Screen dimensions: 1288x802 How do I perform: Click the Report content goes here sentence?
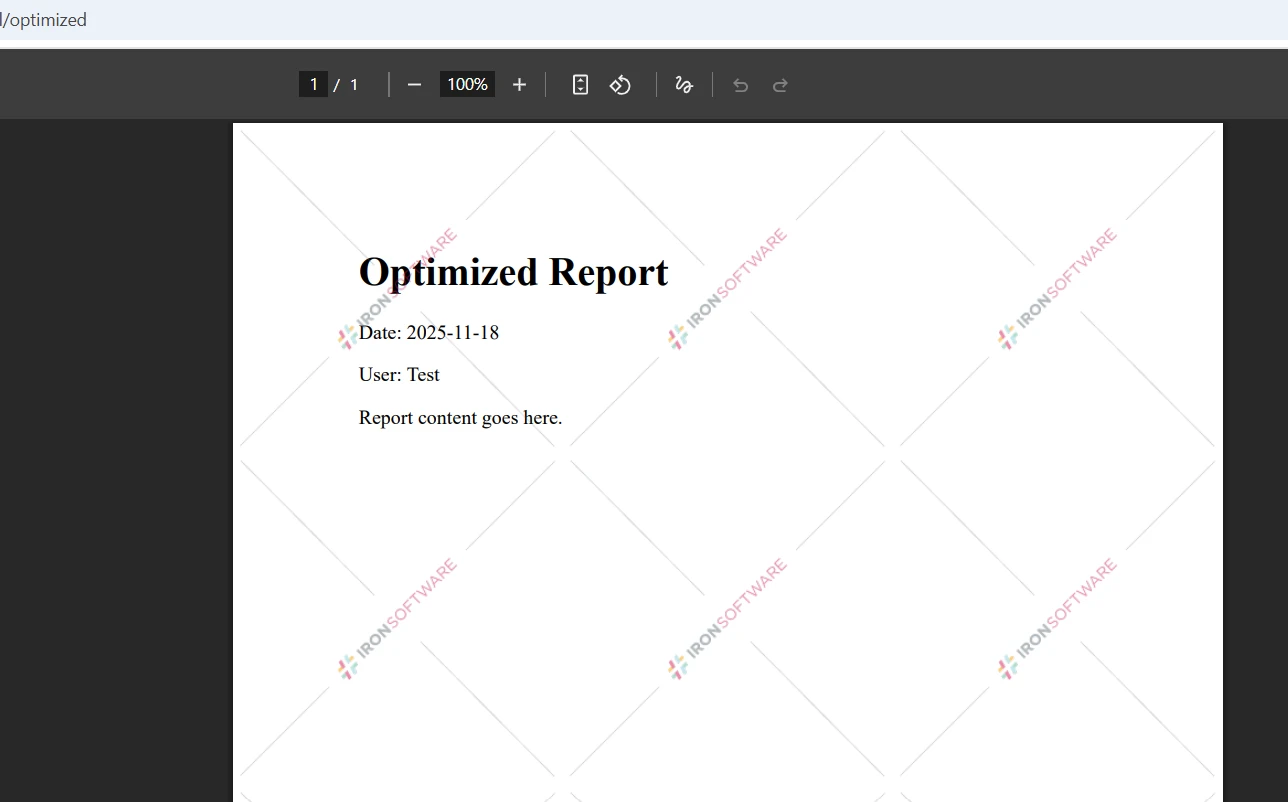click(460, 417)
